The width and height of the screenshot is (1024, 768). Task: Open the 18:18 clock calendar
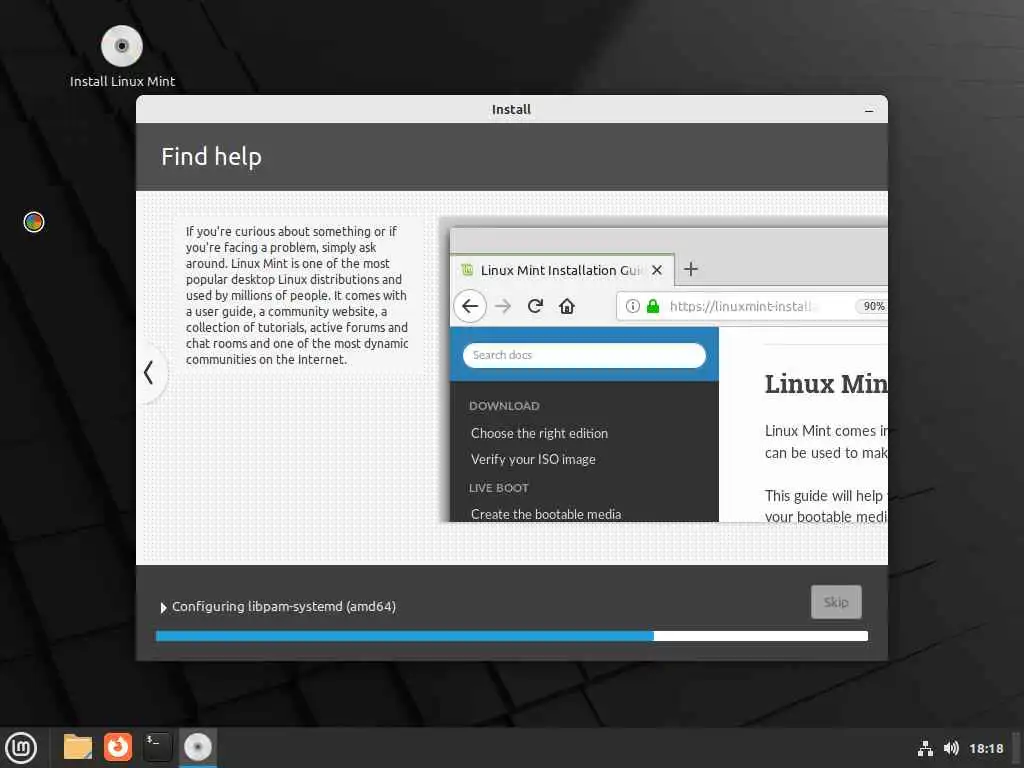986,748
